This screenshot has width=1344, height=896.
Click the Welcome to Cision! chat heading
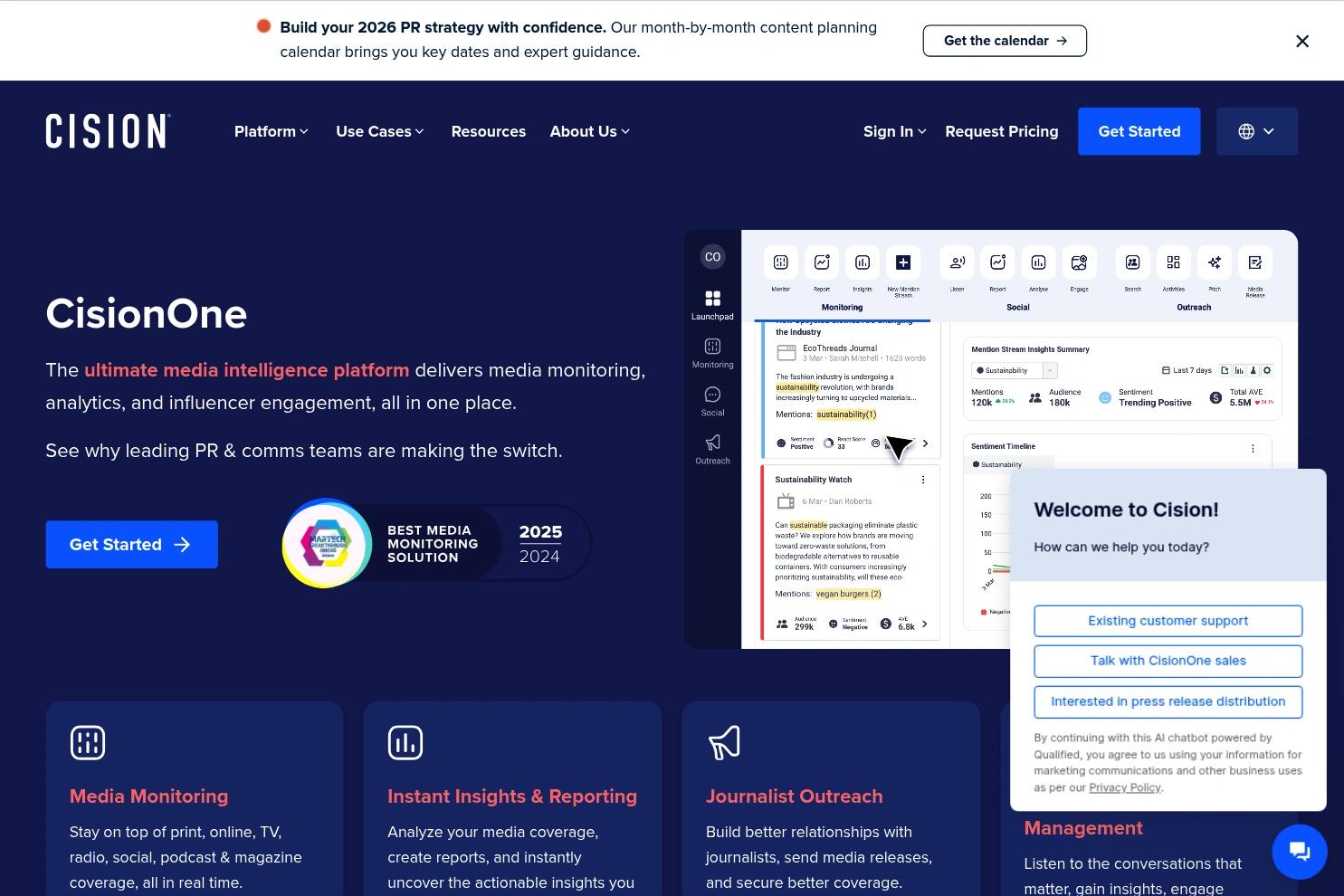point(1126,510)
